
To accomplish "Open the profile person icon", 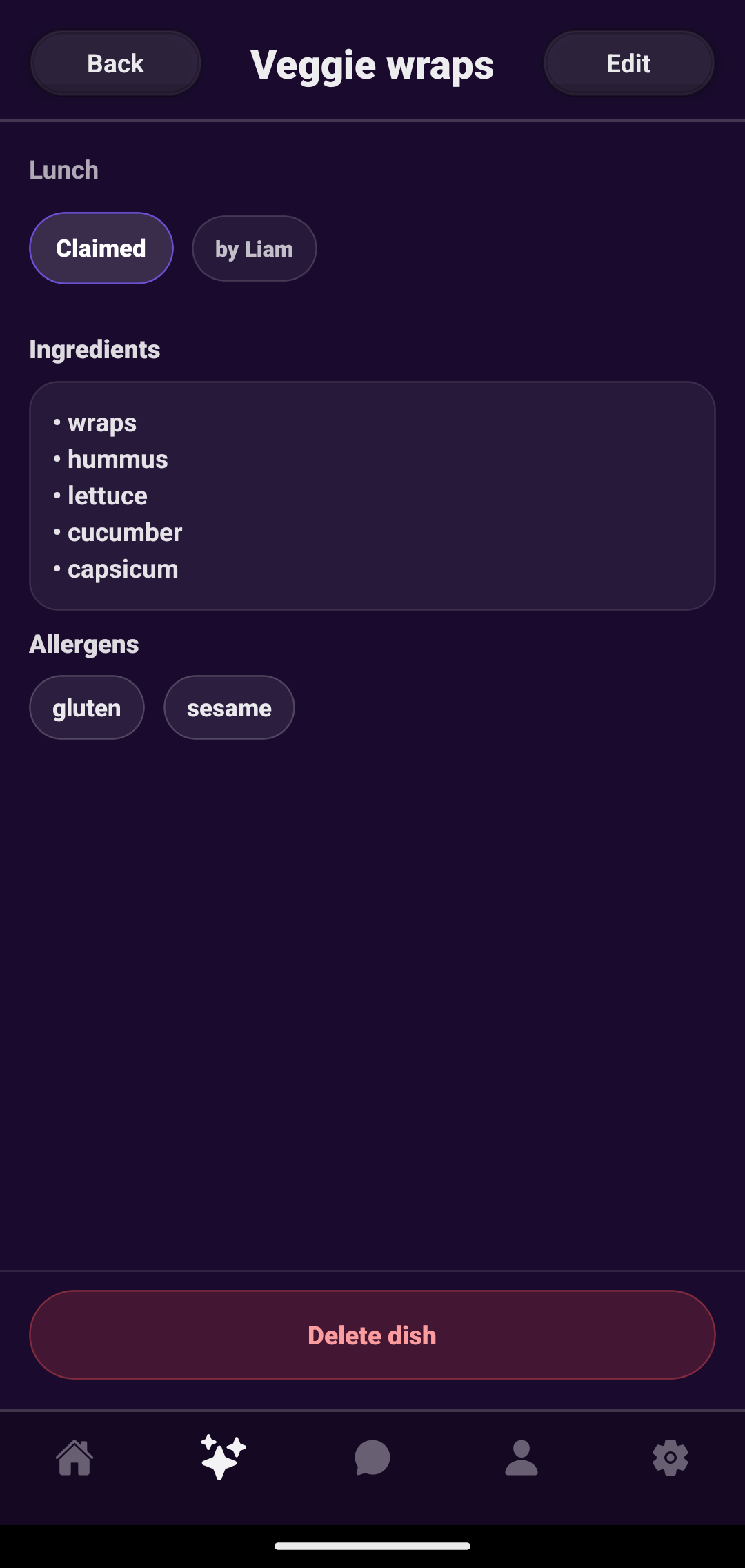I will [521, 1458].
